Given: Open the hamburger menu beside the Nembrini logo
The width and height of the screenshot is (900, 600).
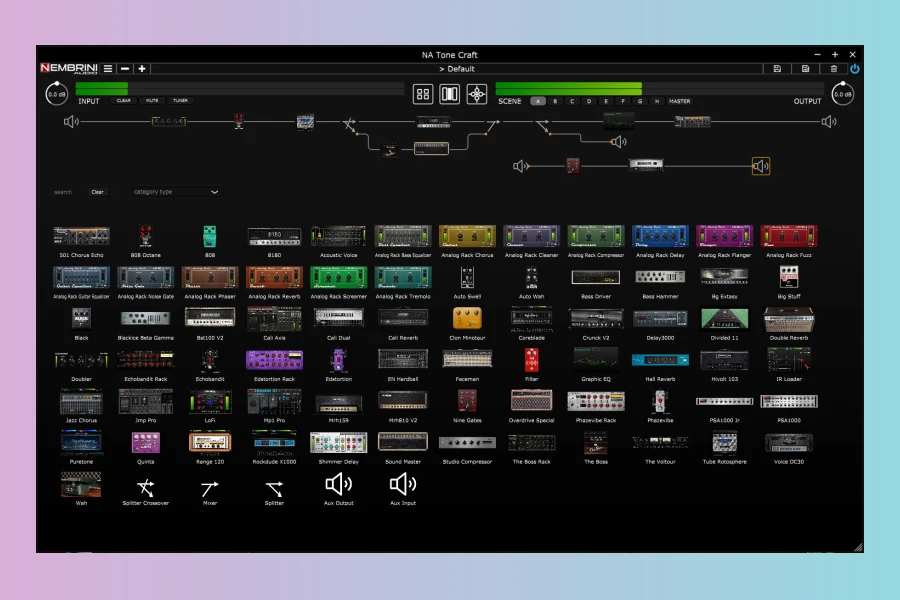Looking at the screenshot, I should (108, 69).
